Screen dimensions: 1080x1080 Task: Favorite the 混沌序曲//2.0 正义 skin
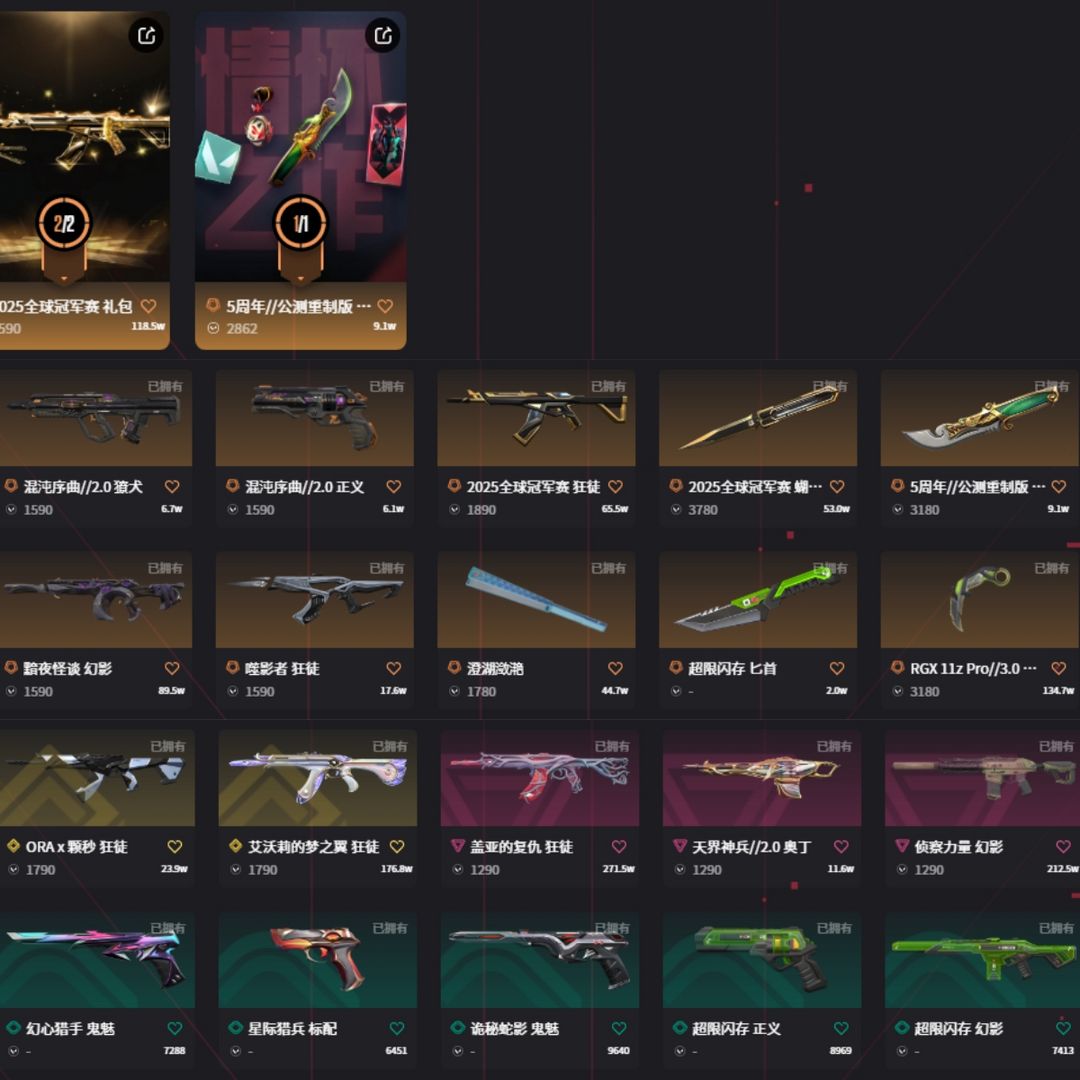393,486
